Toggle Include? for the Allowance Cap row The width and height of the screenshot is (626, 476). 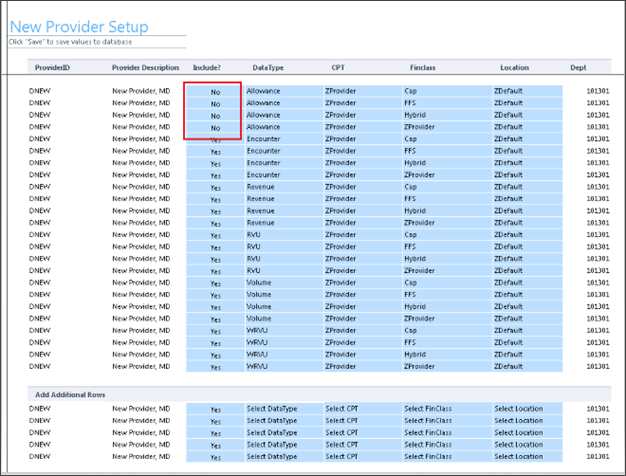(215, 92)
